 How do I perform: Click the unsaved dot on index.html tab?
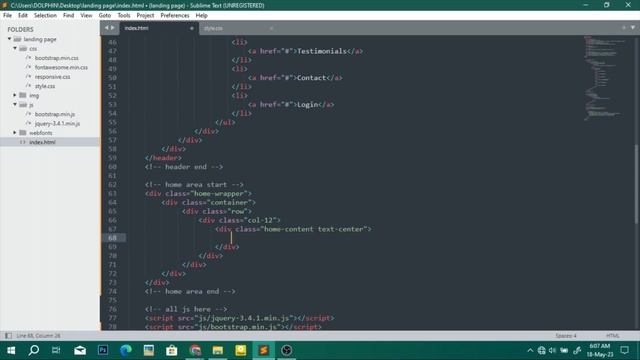click(191, 28)
